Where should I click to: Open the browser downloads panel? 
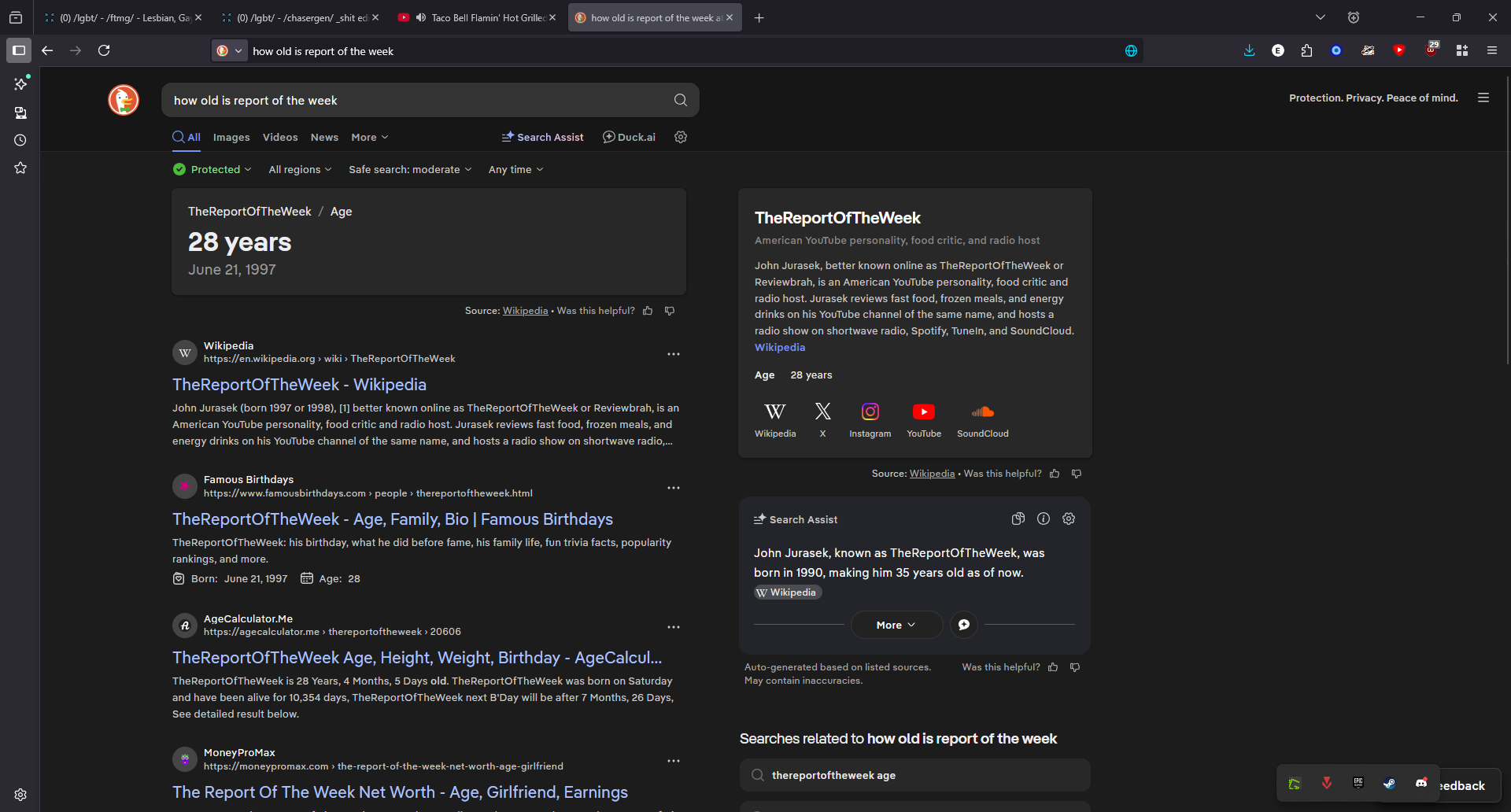point(1249,50)
